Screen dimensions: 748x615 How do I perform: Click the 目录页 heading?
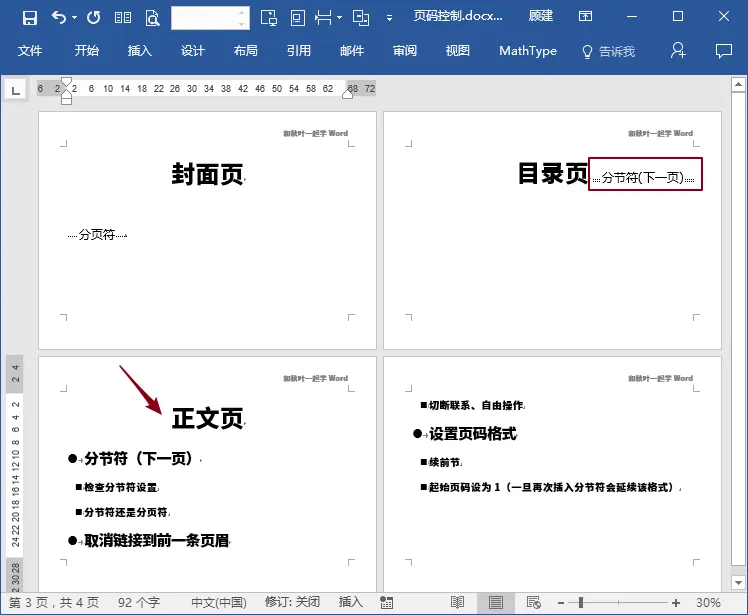click(553, 173)
